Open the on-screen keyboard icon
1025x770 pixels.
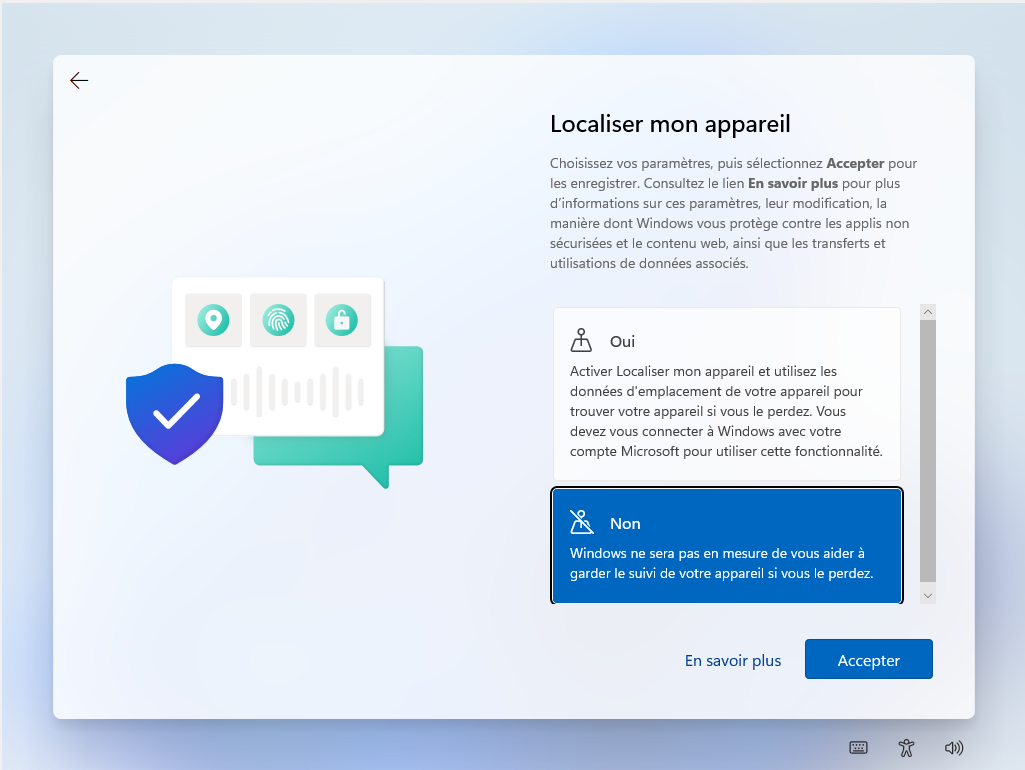click(858, 747)
